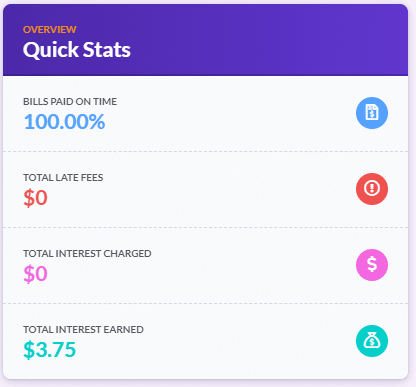Select the 100.00% bills paid value
416x387 pixels.
tap(64, 122)
